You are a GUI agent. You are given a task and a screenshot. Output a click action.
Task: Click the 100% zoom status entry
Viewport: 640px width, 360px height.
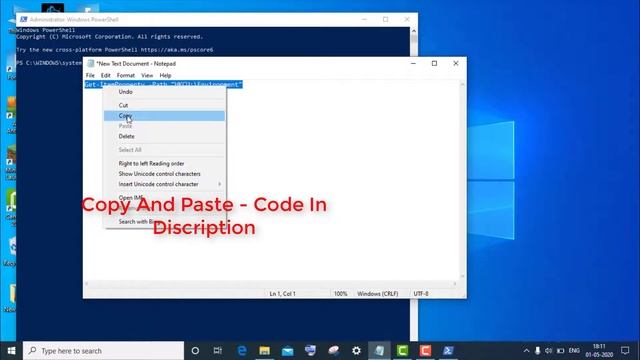340,293
